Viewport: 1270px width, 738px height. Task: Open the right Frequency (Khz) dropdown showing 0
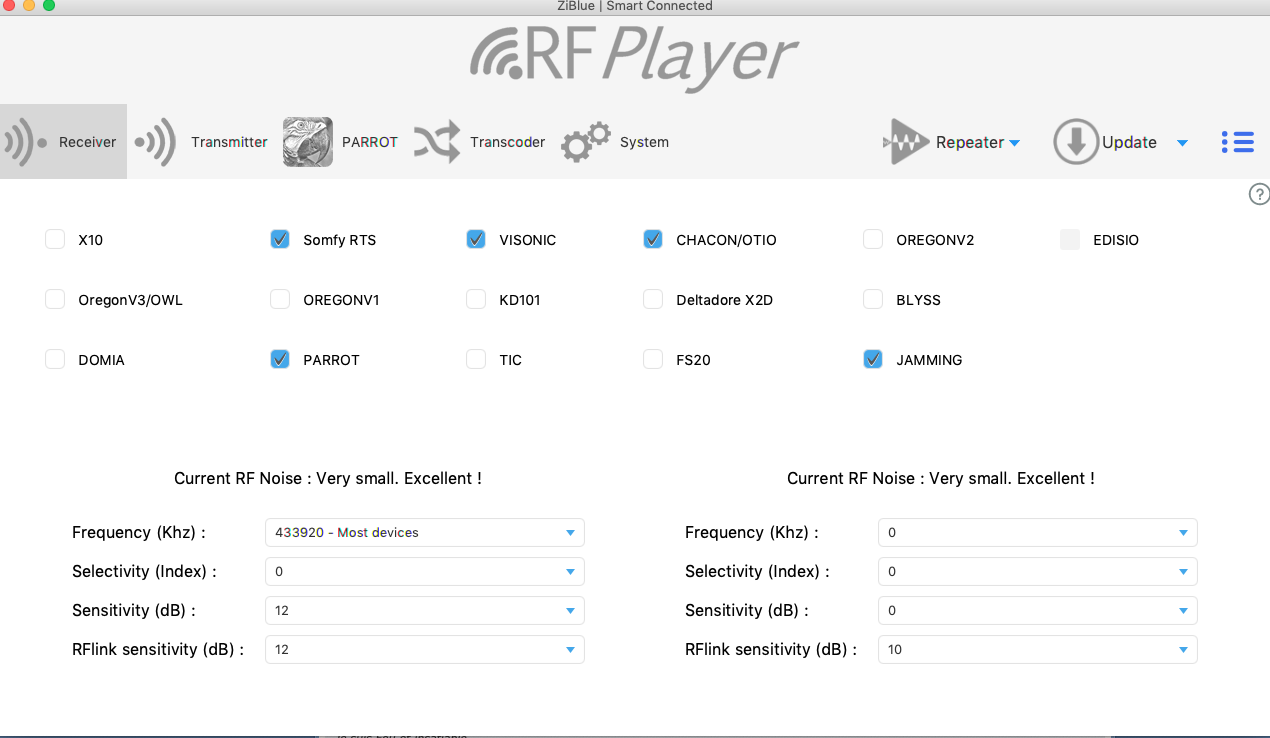1037,532
